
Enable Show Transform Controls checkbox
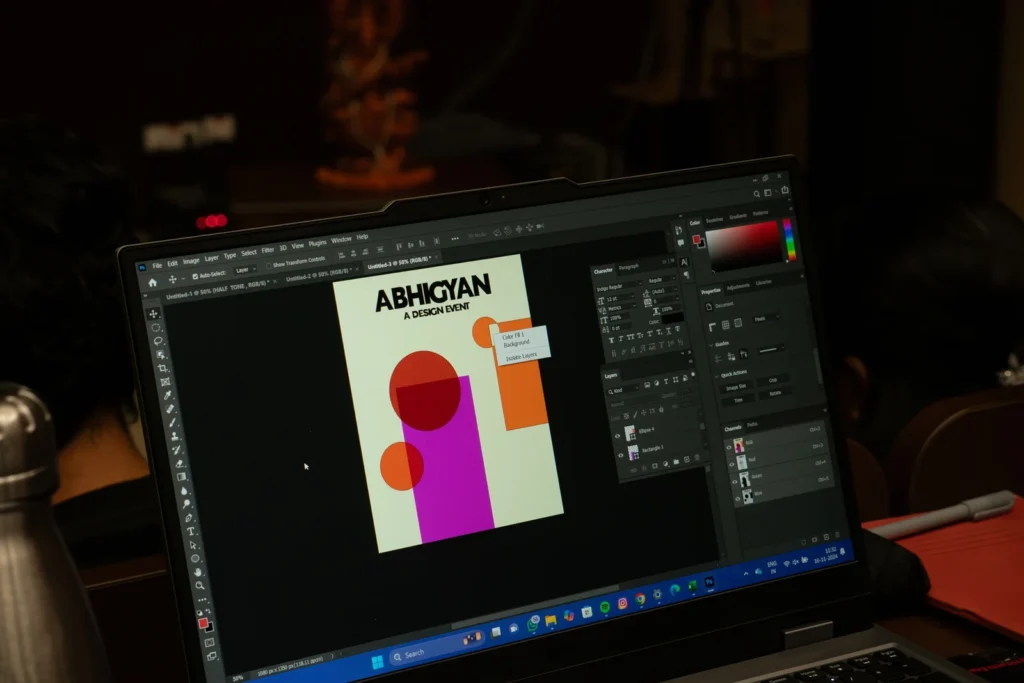click(268, 265)
